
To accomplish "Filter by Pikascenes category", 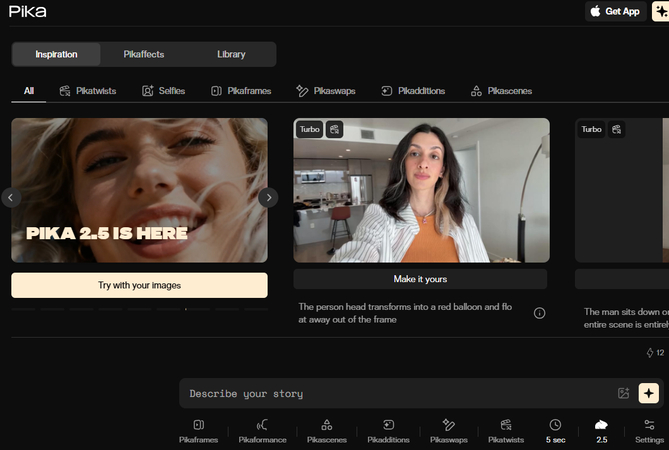I will pyautogui.click(x=501, y=91).
